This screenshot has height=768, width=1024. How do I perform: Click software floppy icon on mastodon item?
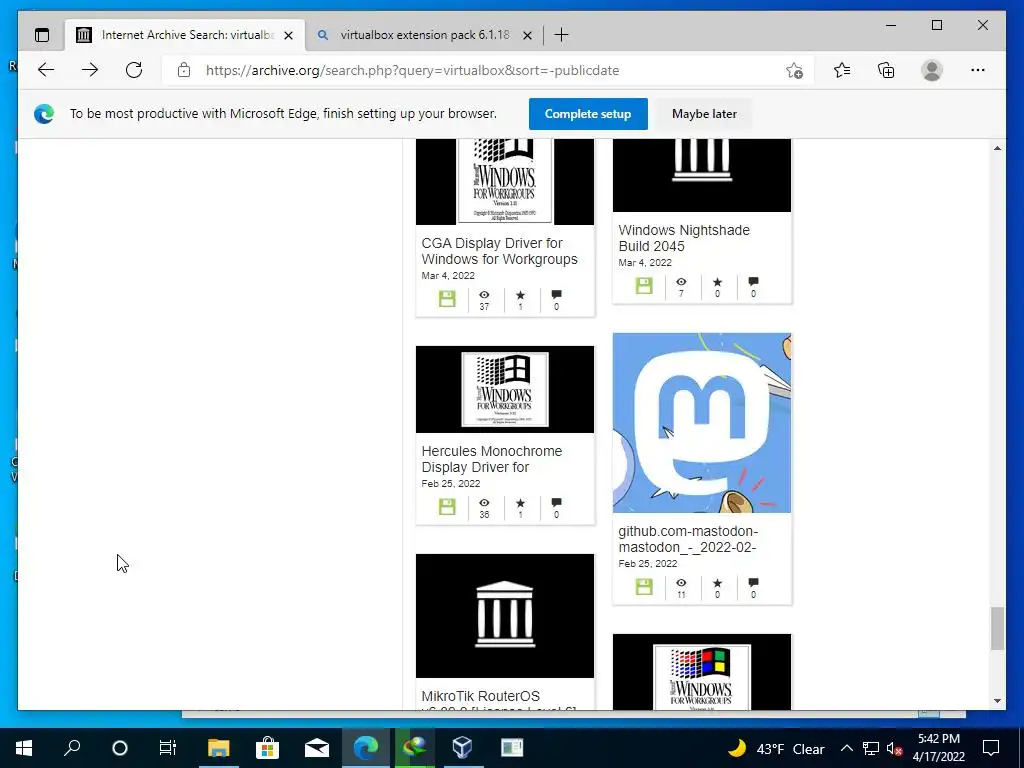pos(644,587)
